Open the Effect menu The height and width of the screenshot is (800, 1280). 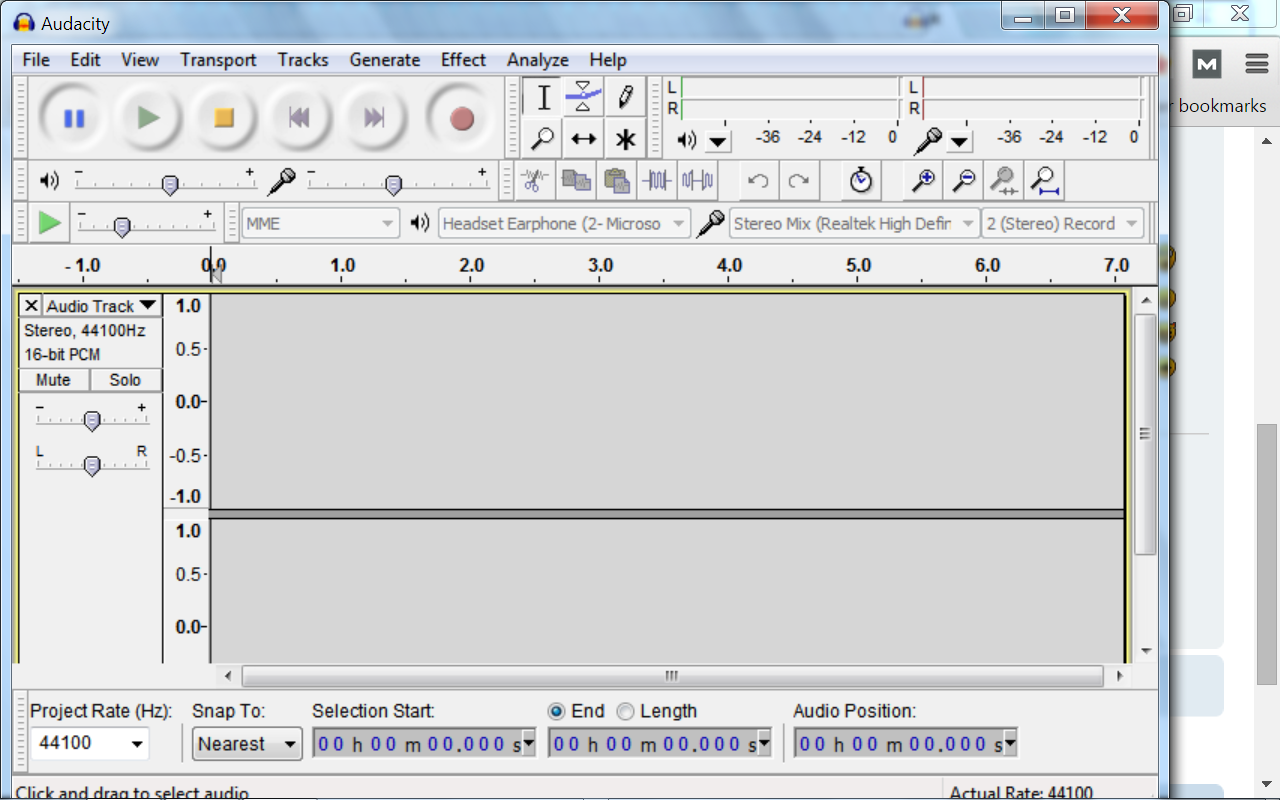tap(464, 60)
